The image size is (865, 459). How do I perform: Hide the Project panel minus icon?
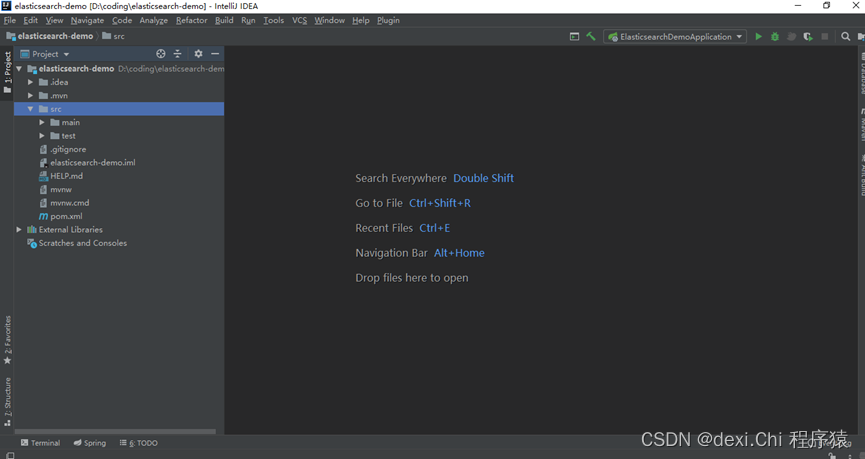(215, 54)
